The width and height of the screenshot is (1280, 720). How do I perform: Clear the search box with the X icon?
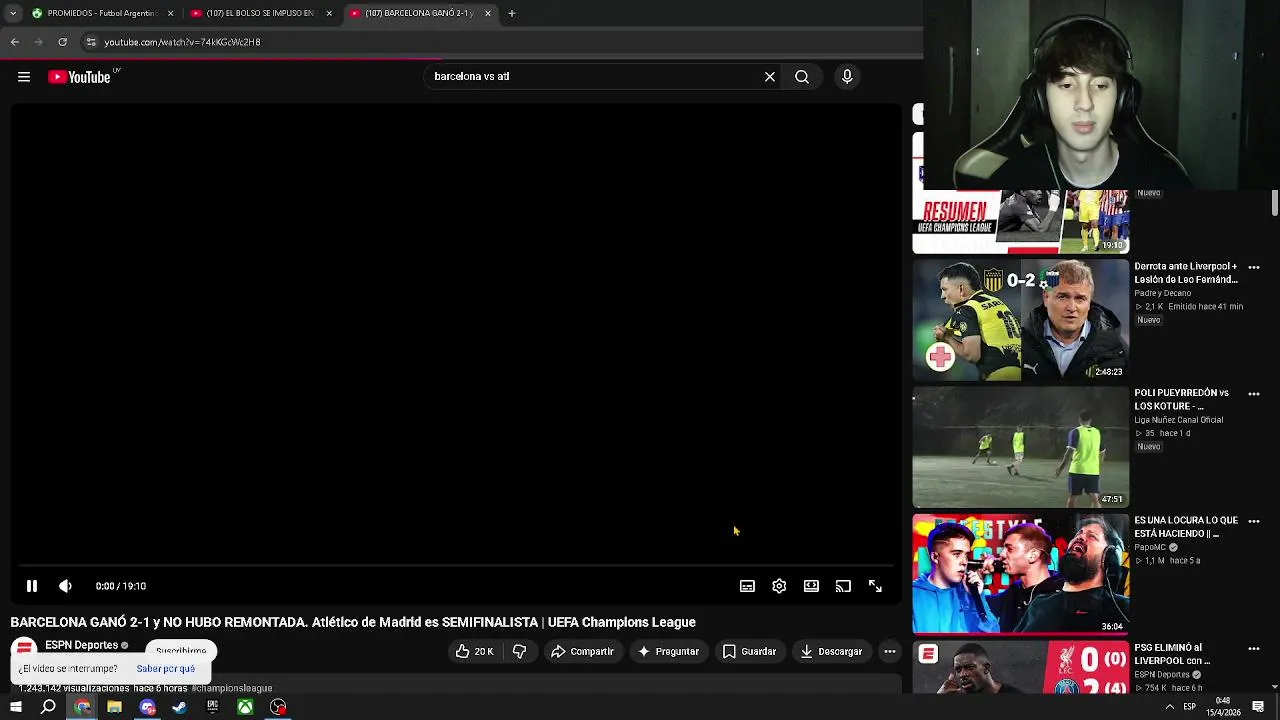[x=770, y=76]
